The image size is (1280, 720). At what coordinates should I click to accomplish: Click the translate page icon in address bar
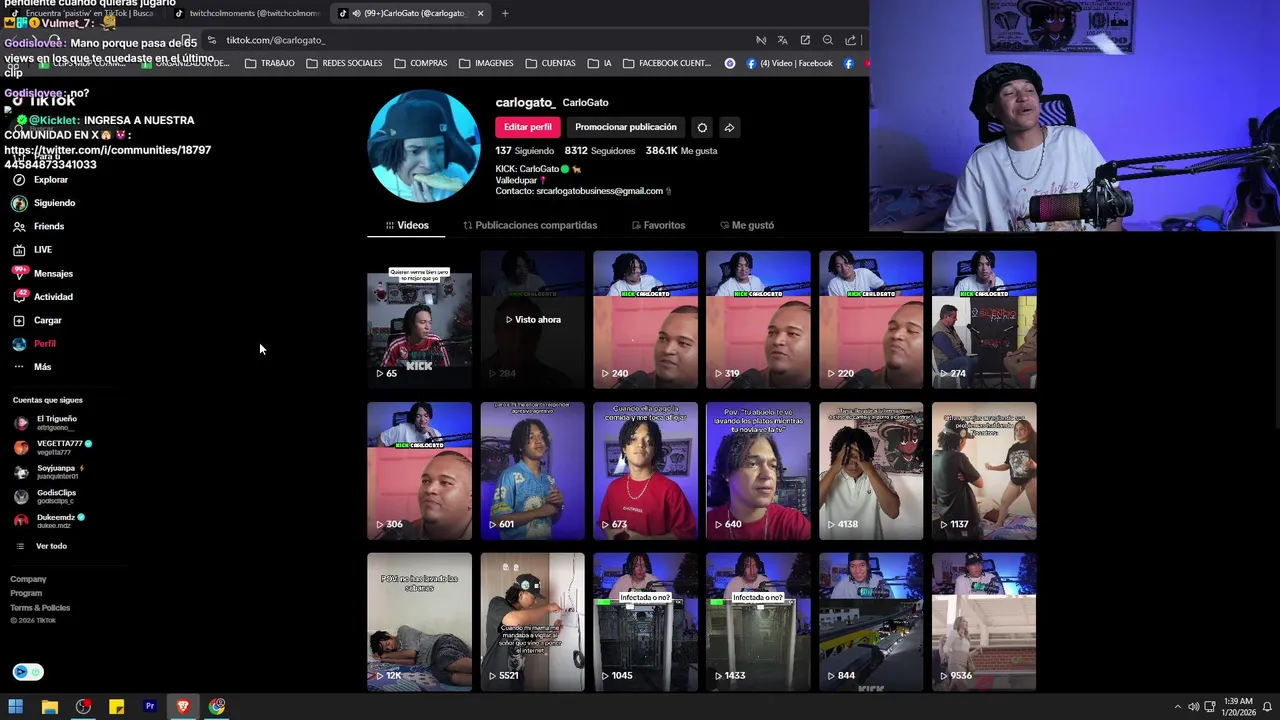point(783,40)
